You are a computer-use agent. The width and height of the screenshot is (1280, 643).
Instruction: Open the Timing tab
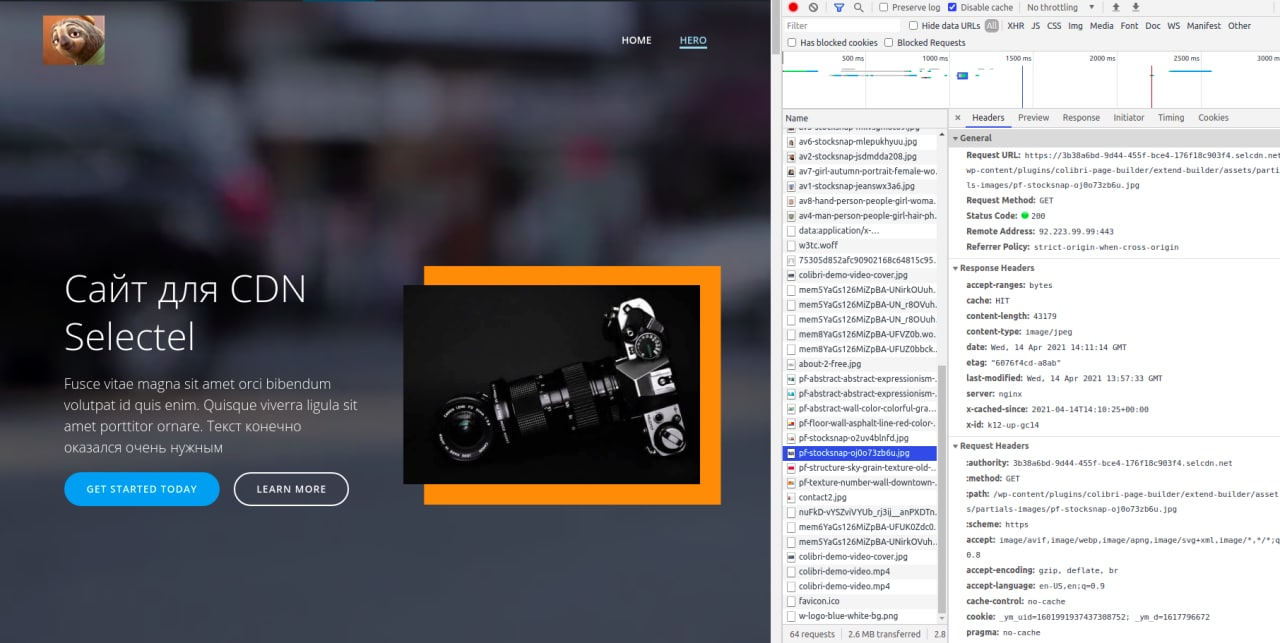pyautogui.click(x=1171, y=118)
